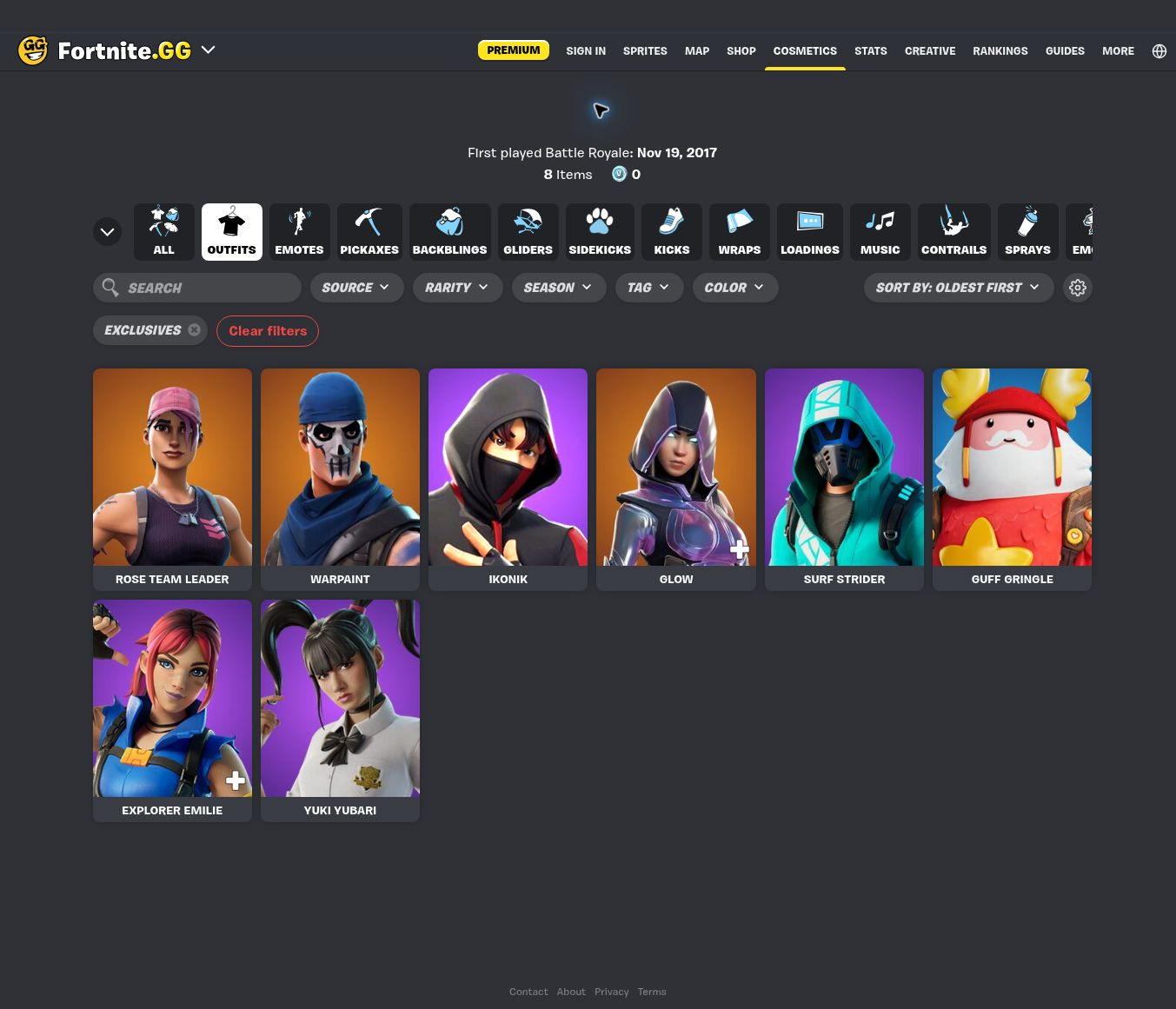Open the Map menu item
Image resolution: width=1176 pixels, height=1009 pixels.
(697, 51)
